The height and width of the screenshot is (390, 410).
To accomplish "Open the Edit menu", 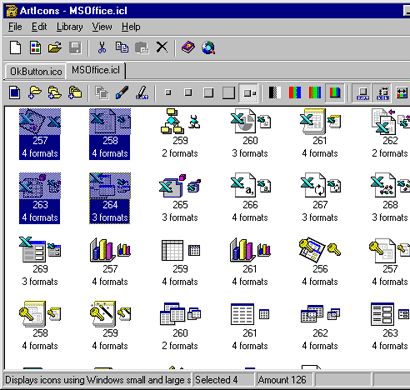I will pyautogui.click(x=39, y=27).
